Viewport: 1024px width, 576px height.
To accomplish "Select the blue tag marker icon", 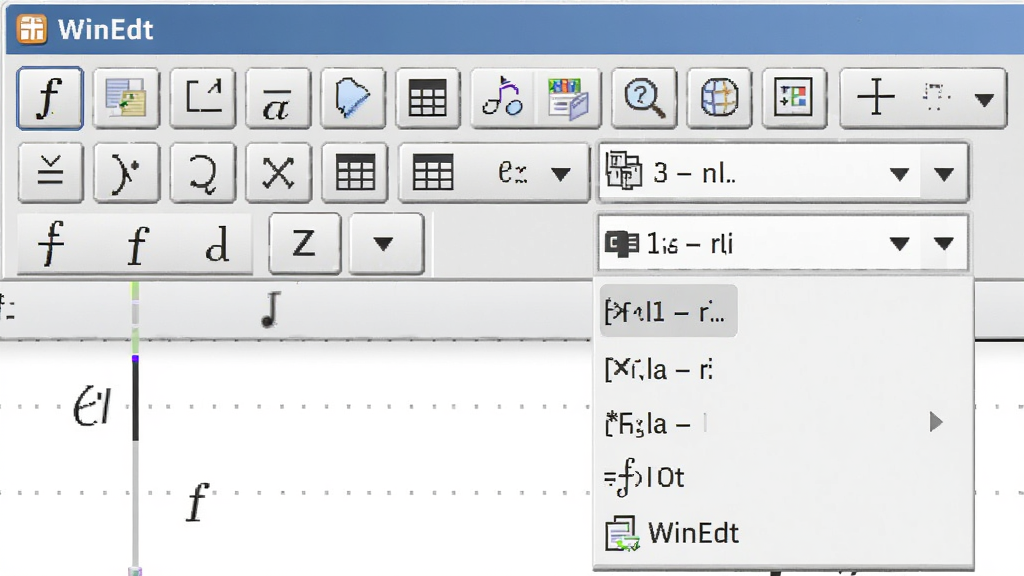I will (353, 98).
